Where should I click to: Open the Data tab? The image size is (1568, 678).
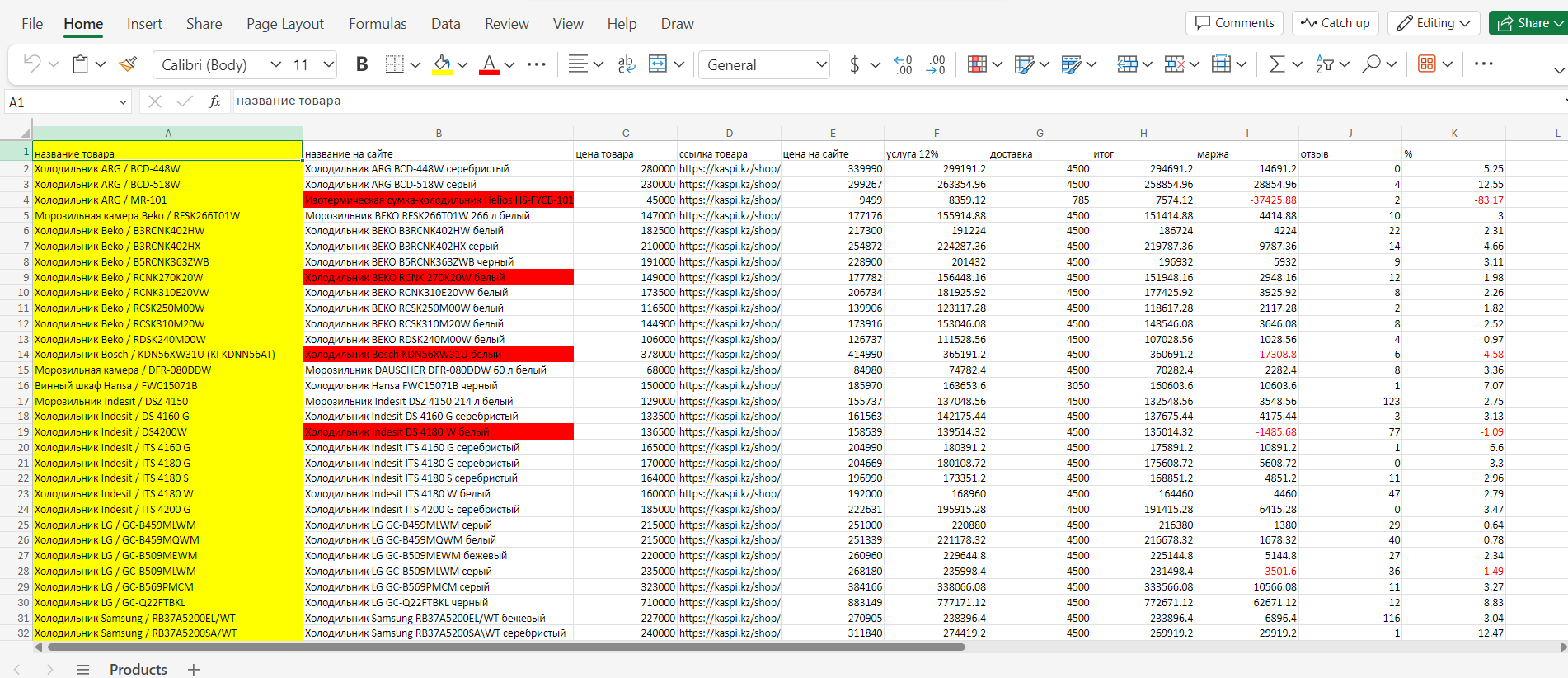446,24
